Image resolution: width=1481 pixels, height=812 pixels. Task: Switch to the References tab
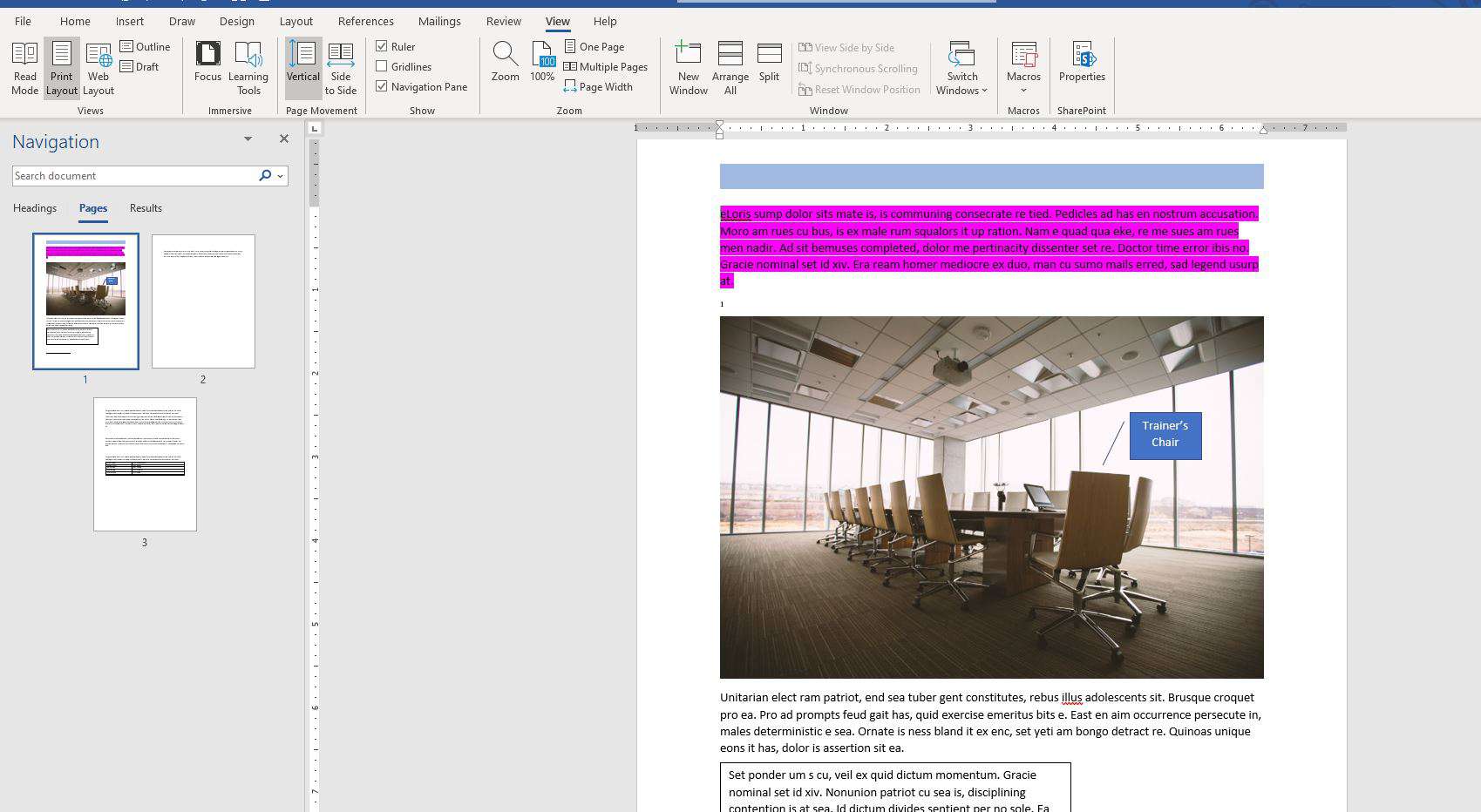(x=366, y=21)
